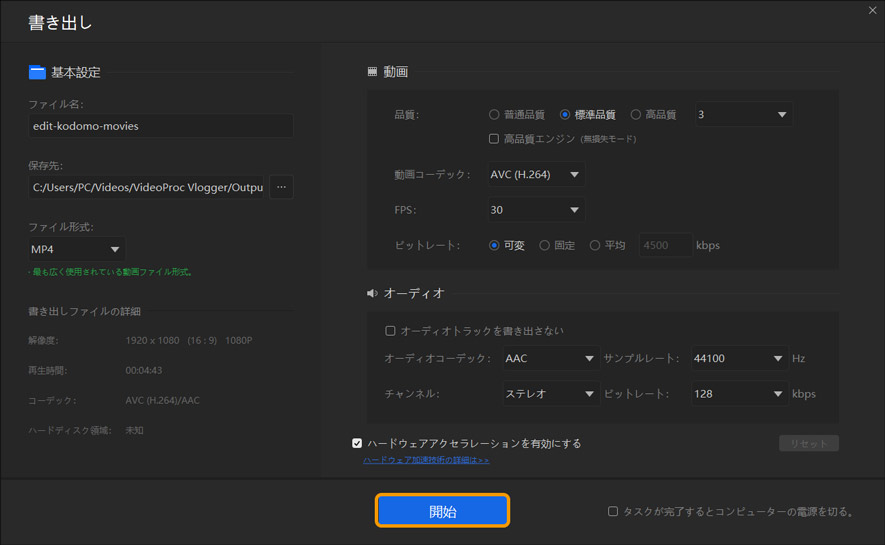Screen dimensions: 885x545
Task: Toggle ハードウェアアクセラレーションを有効にする checkbox
Action: click(357, 443)
